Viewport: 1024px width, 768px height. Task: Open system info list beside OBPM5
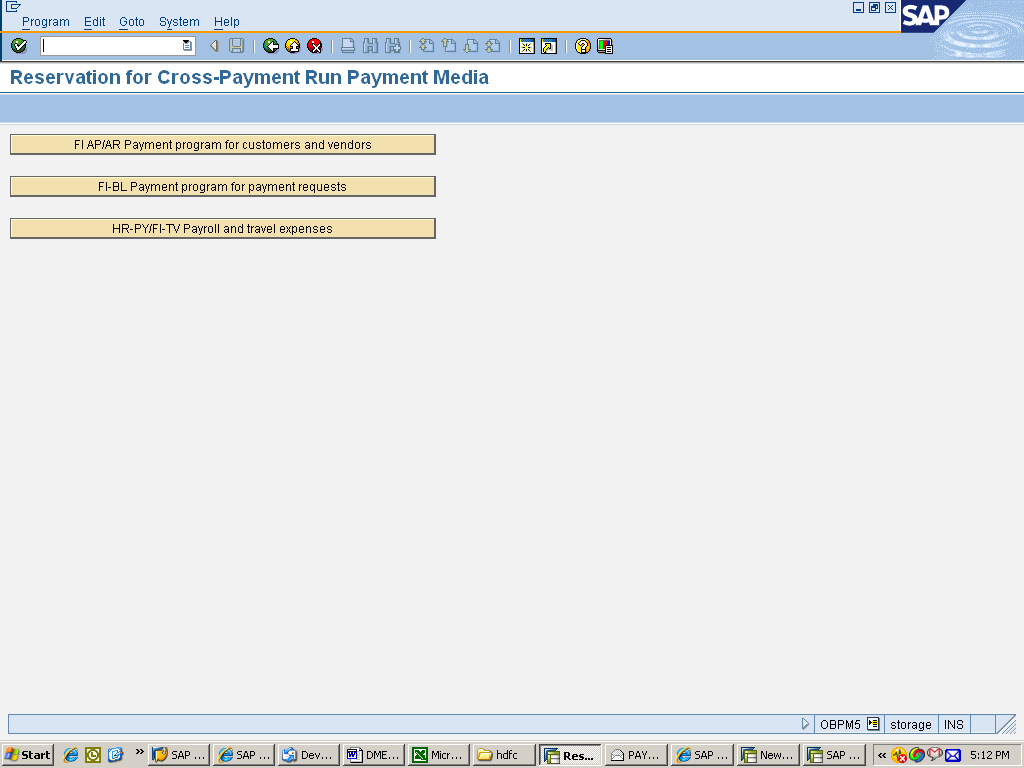point(873,724)
